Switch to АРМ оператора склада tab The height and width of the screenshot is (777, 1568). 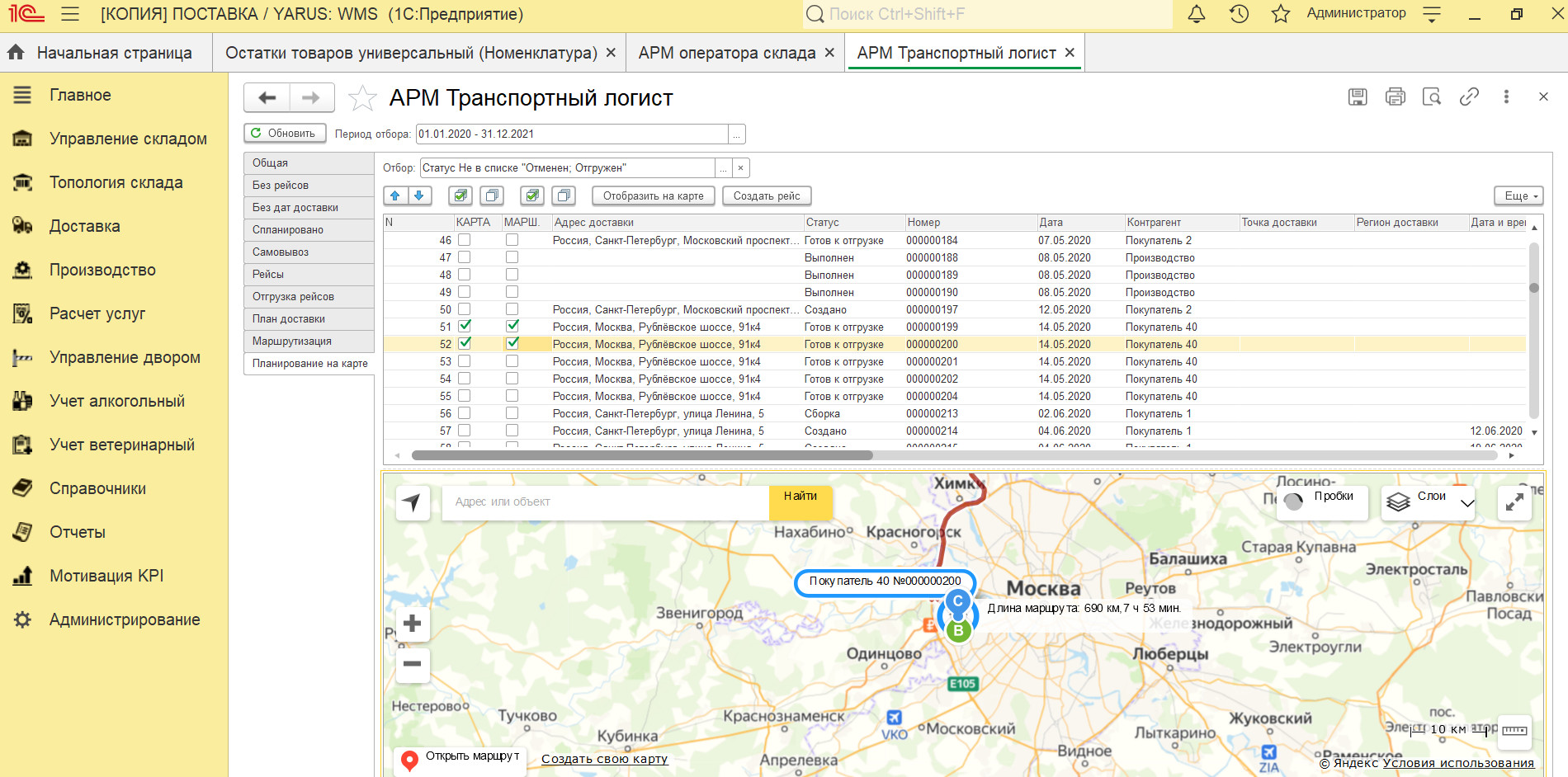726,53
